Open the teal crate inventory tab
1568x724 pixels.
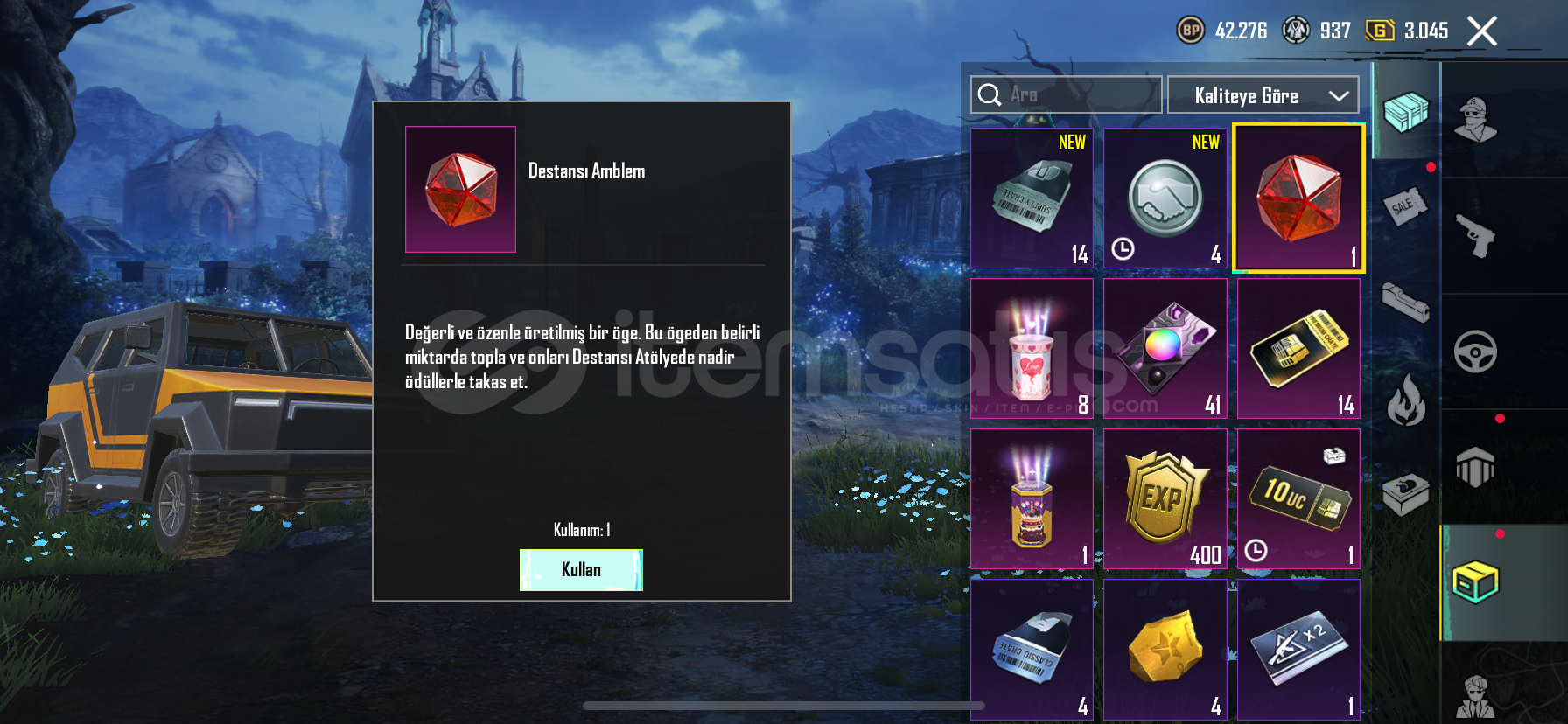1406,112
